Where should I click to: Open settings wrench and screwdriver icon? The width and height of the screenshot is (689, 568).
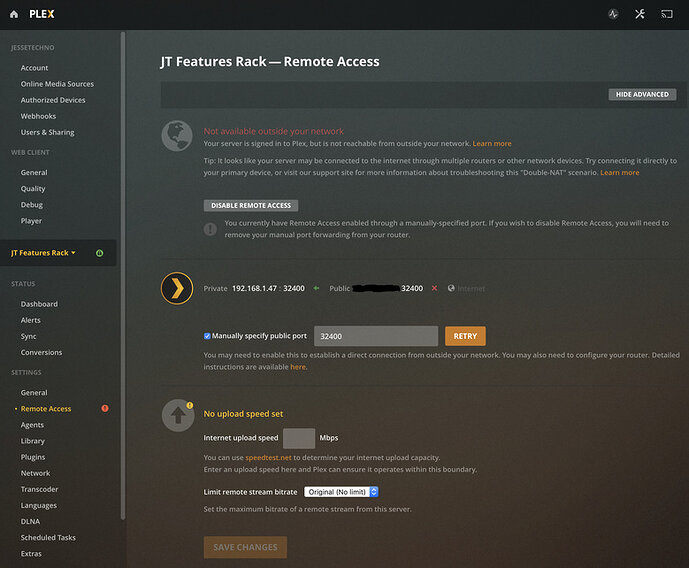pos(640,14)
